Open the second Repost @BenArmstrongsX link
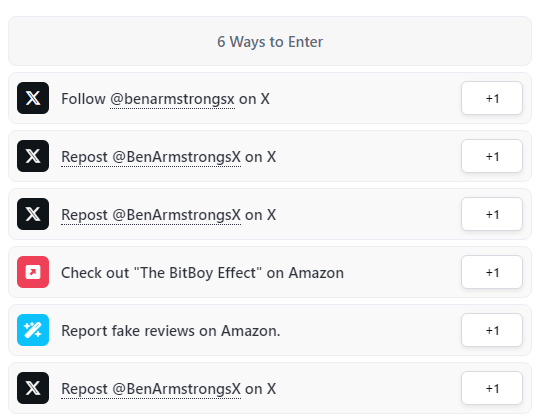 pos(151,215)
